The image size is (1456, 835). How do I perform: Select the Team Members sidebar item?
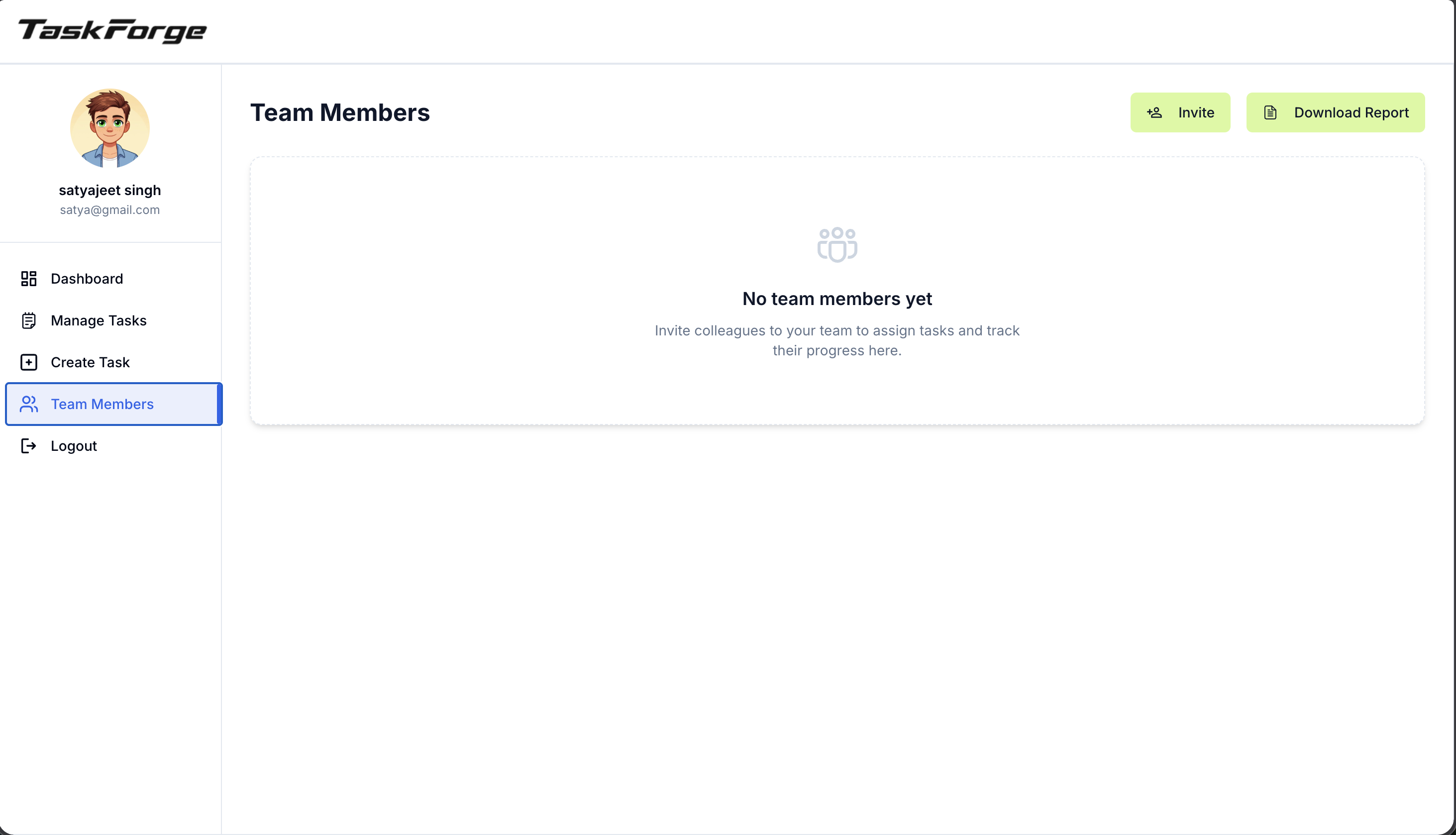click(113, 404)
